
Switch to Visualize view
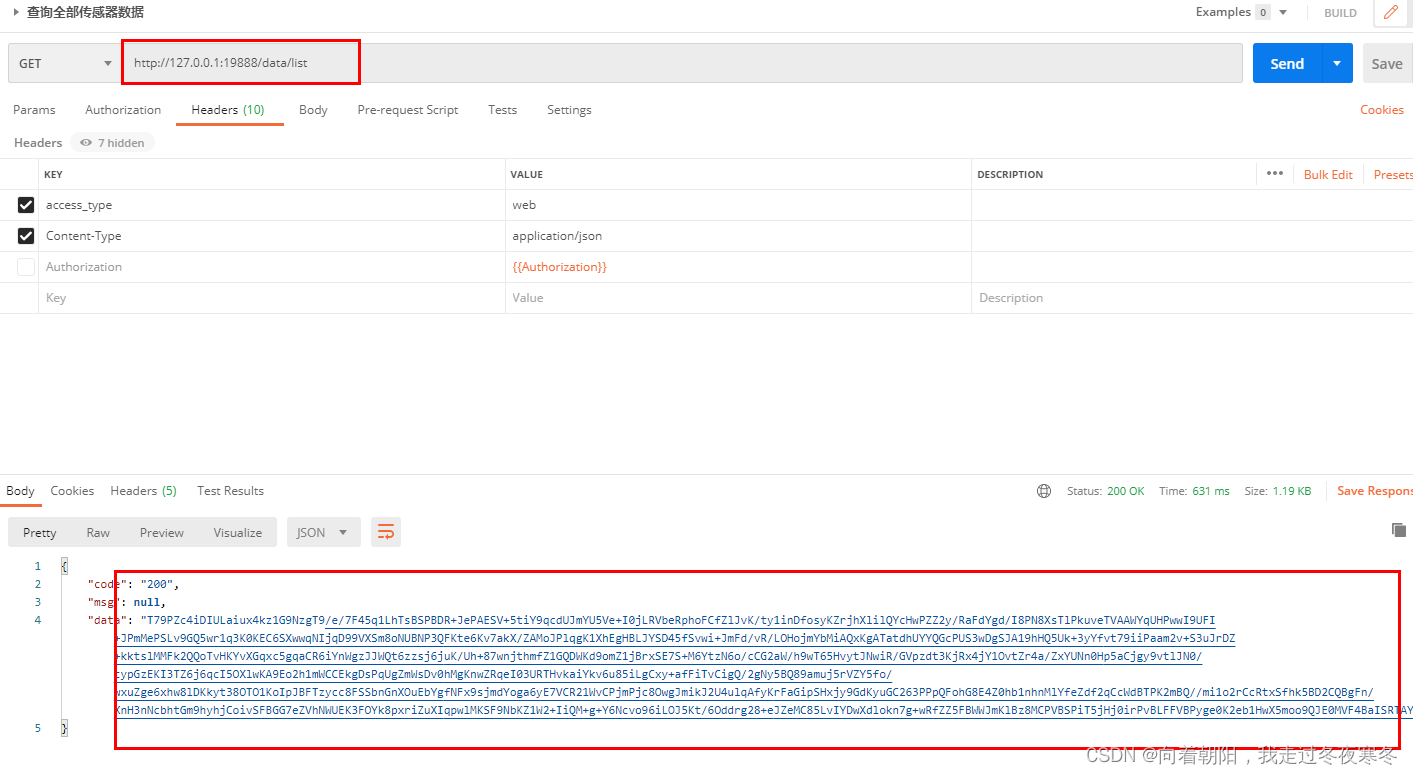point(238,532)
